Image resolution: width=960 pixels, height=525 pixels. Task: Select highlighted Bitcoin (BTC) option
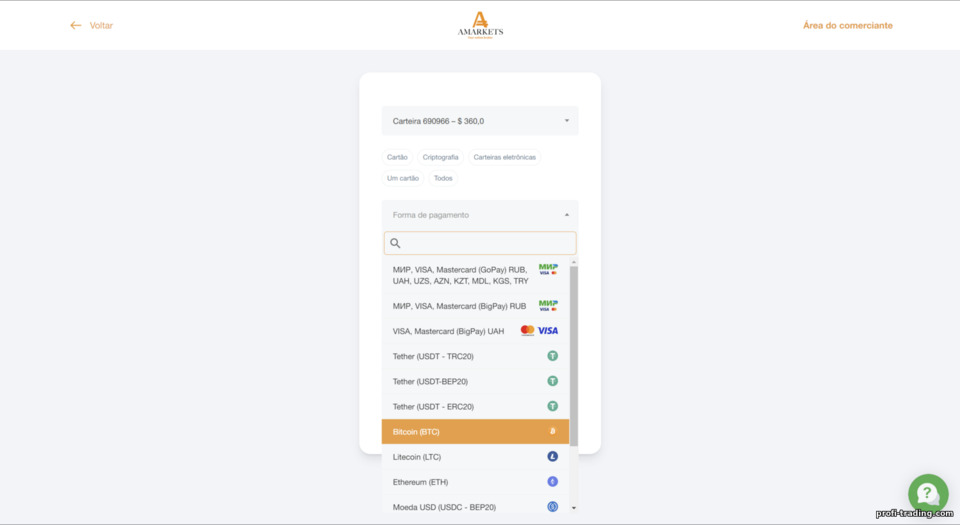[x=475, y=431]
